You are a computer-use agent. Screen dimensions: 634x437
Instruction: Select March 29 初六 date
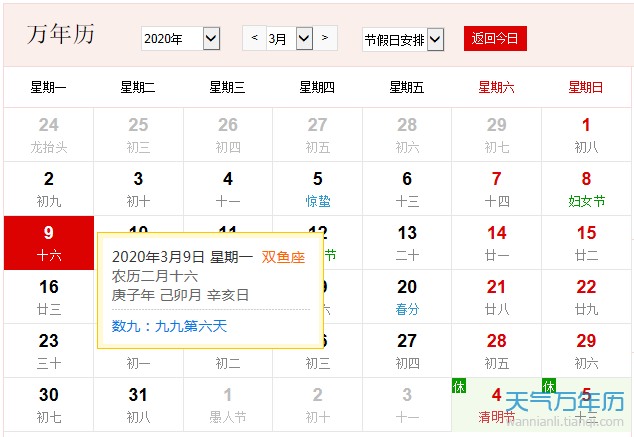[x=586, y=351]
